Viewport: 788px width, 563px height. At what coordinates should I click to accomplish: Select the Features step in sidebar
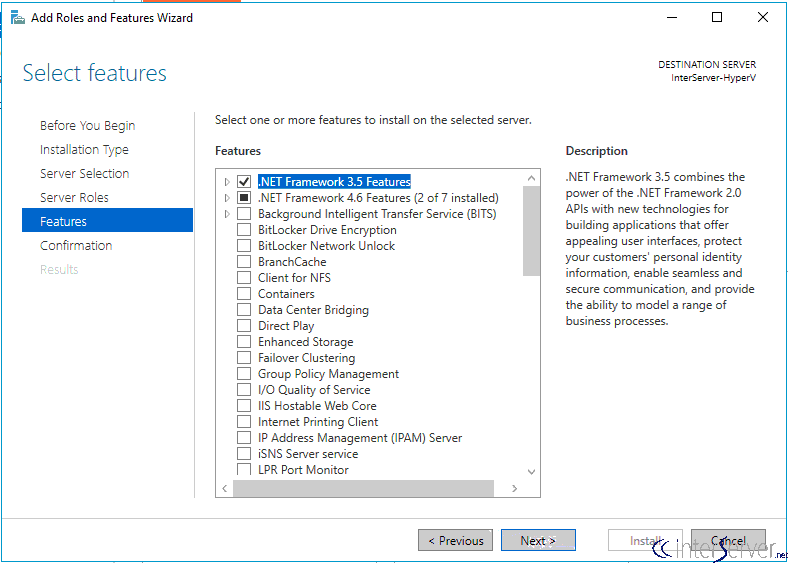point(107,220)
